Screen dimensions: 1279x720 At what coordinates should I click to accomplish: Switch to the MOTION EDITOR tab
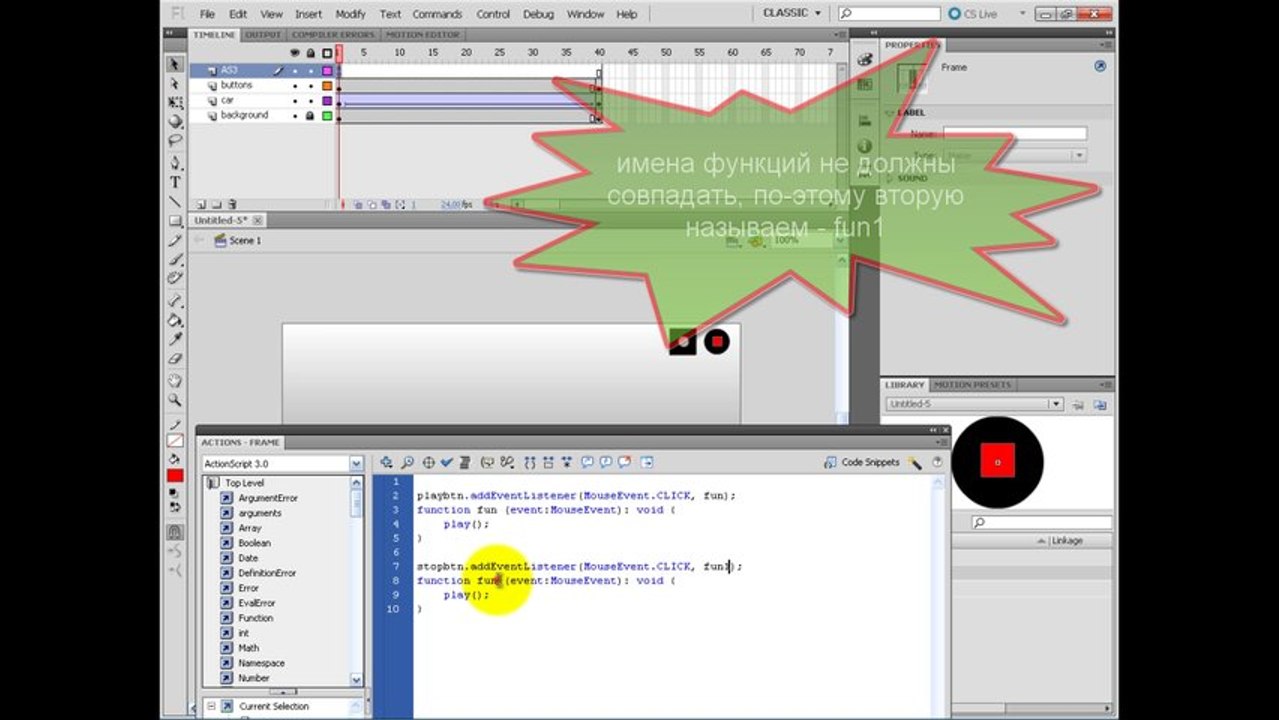pos(423,34)
